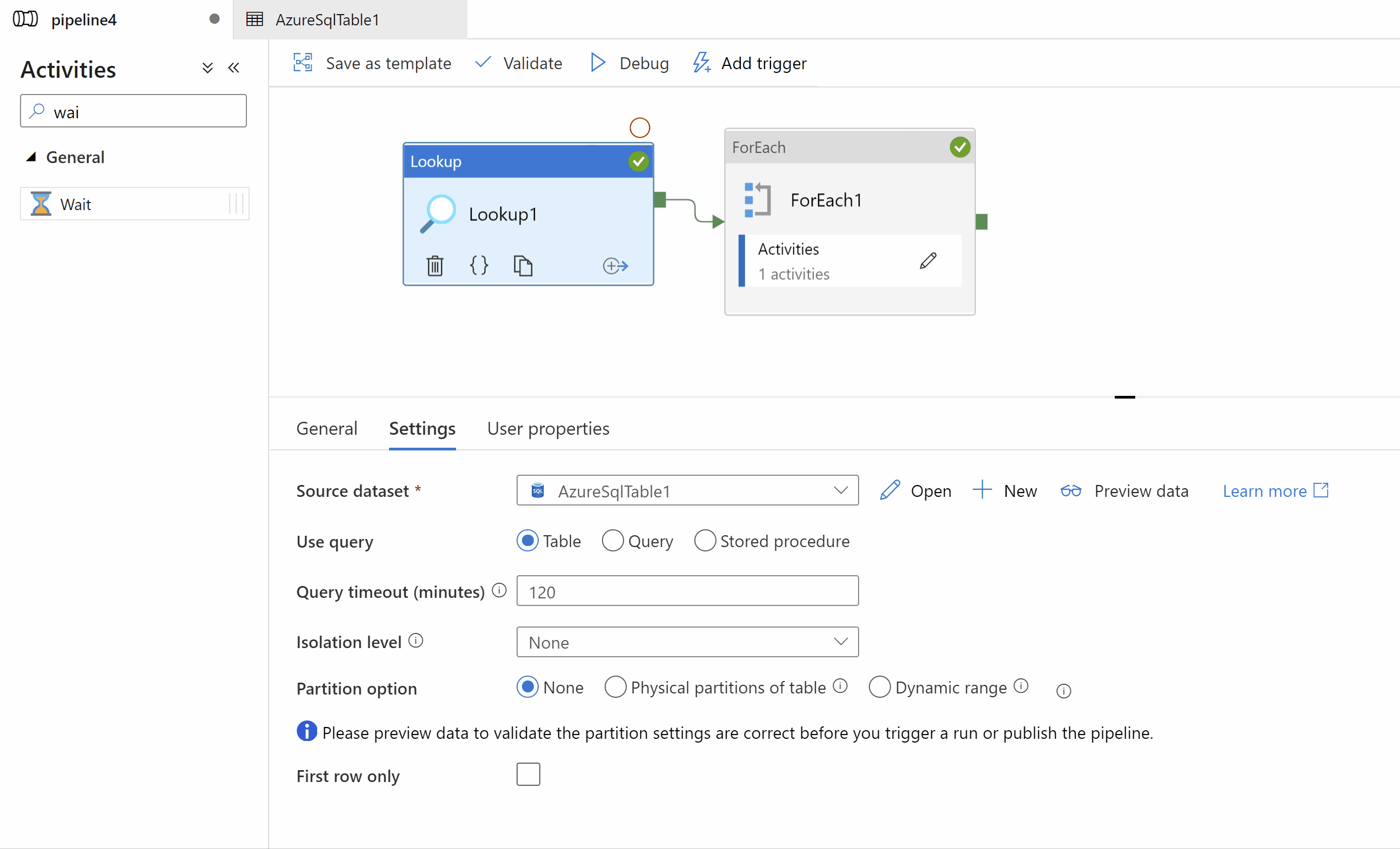Delete the Lookup1 activity with trash icon
The image size is (1400, 849).
coord(434,265)
